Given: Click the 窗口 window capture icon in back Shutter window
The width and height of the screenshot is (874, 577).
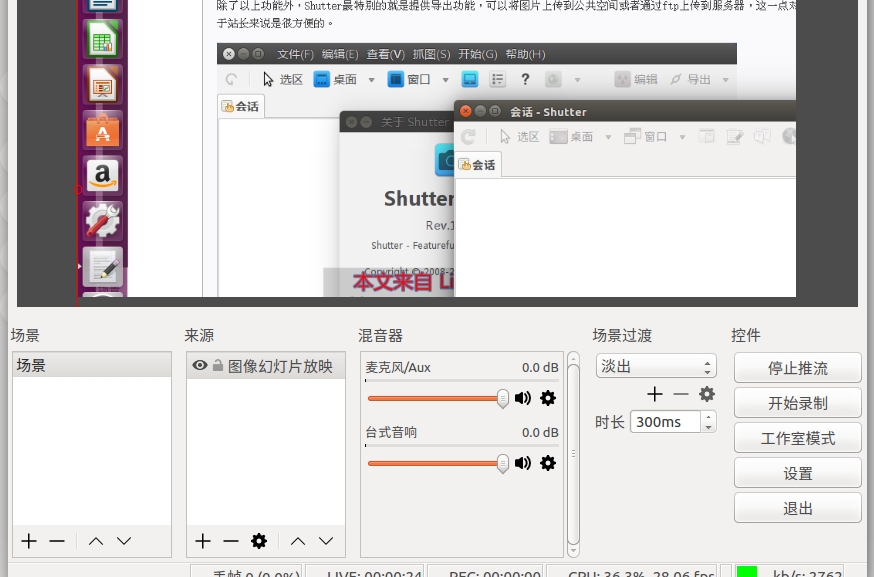Looking at the screenshot, I should tap(395, 80).
